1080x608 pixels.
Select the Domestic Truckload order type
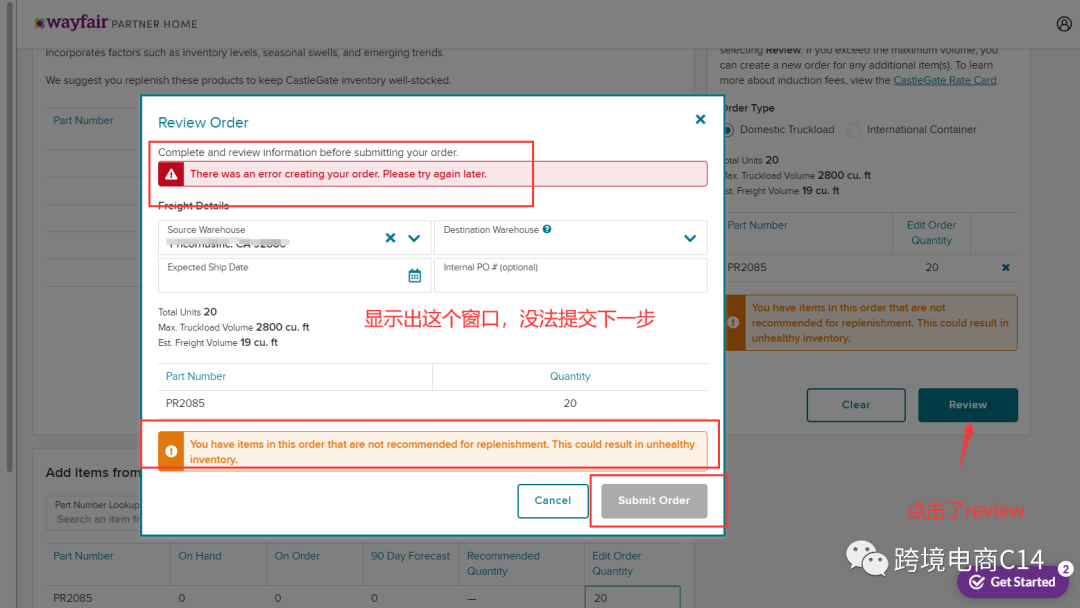click(727, 130)
